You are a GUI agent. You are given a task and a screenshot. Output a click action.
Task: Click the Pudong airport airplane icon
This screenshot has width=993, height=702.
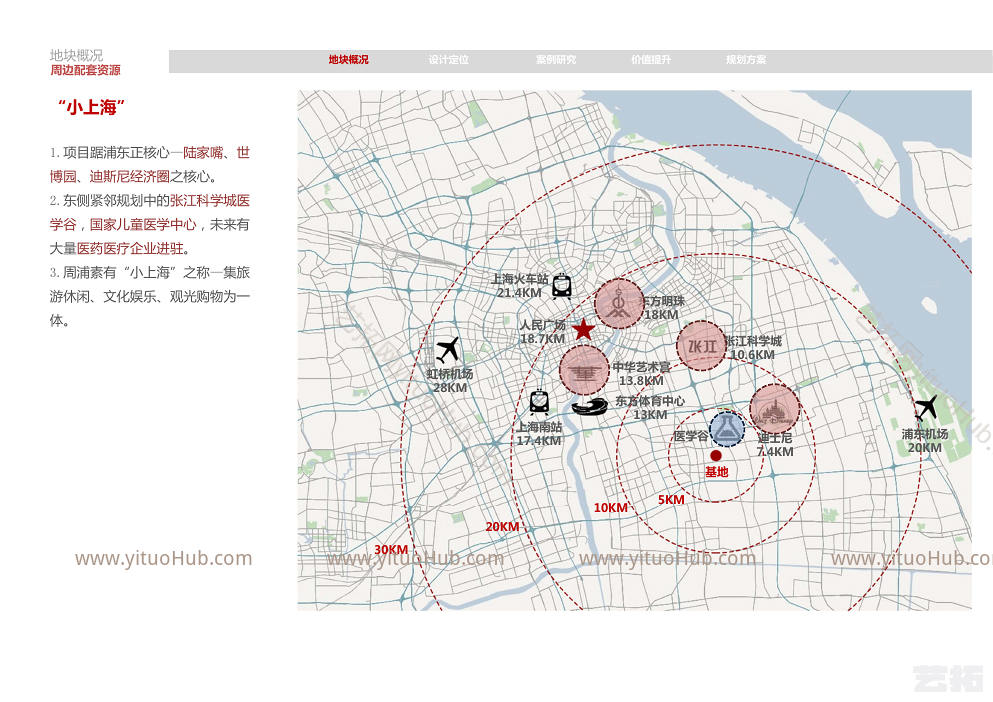pyautogui.click(x=926, y=407)
